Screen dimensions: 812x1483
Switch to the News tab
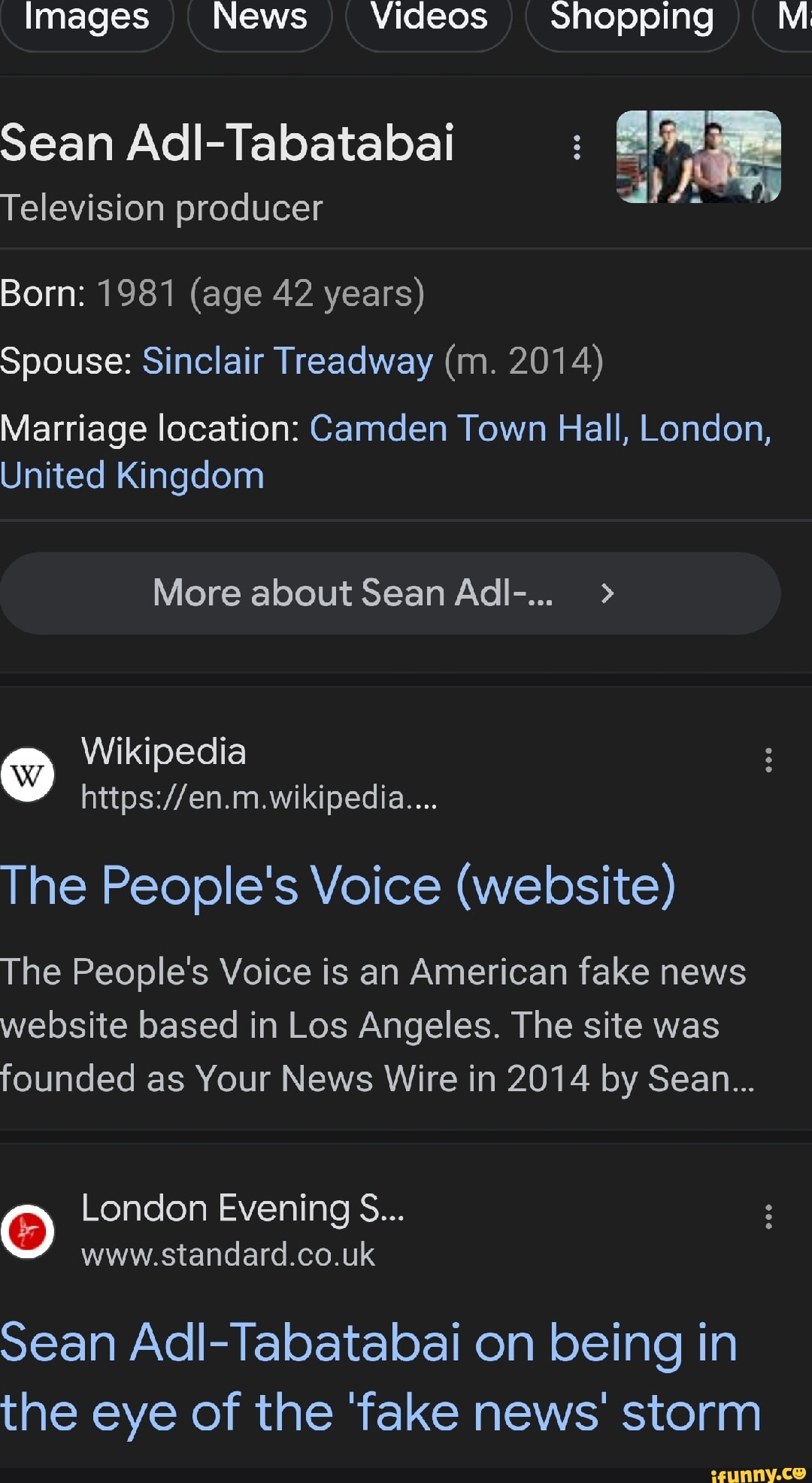click(259, 18)
